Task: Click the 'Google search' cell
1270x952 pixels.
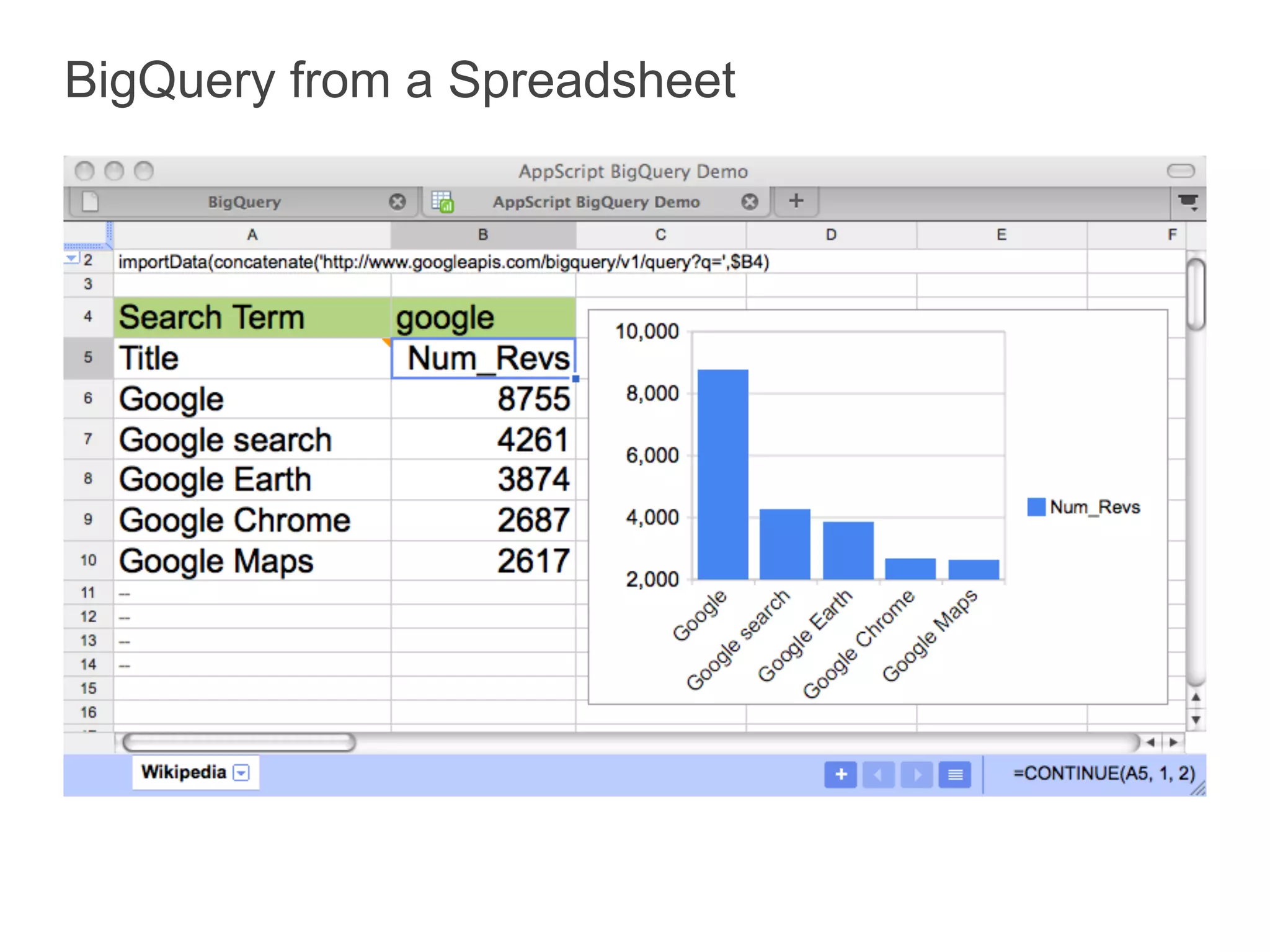Action: [x=252, y=439]
